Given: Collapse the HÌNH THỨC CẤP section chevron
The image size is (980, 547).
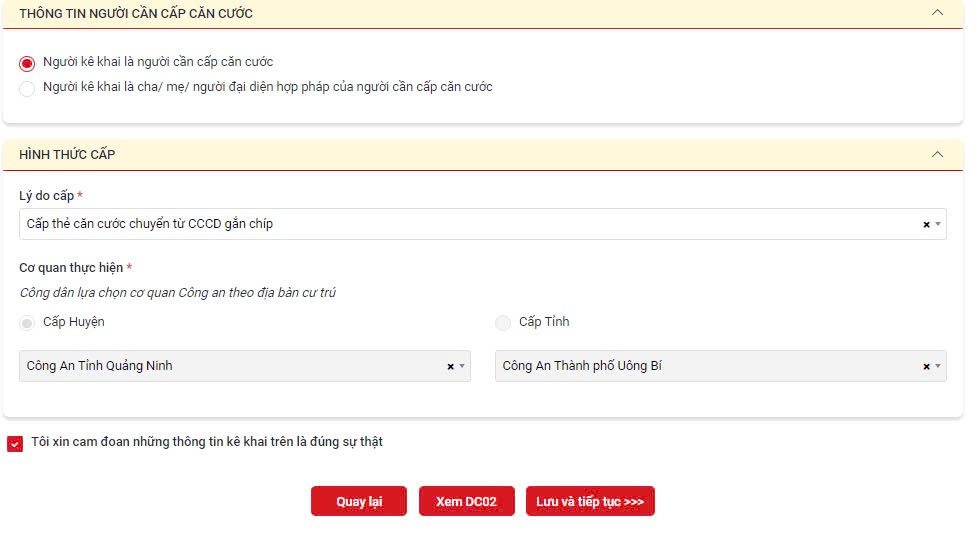Looking at the screenshot, I should pos(937,154).
